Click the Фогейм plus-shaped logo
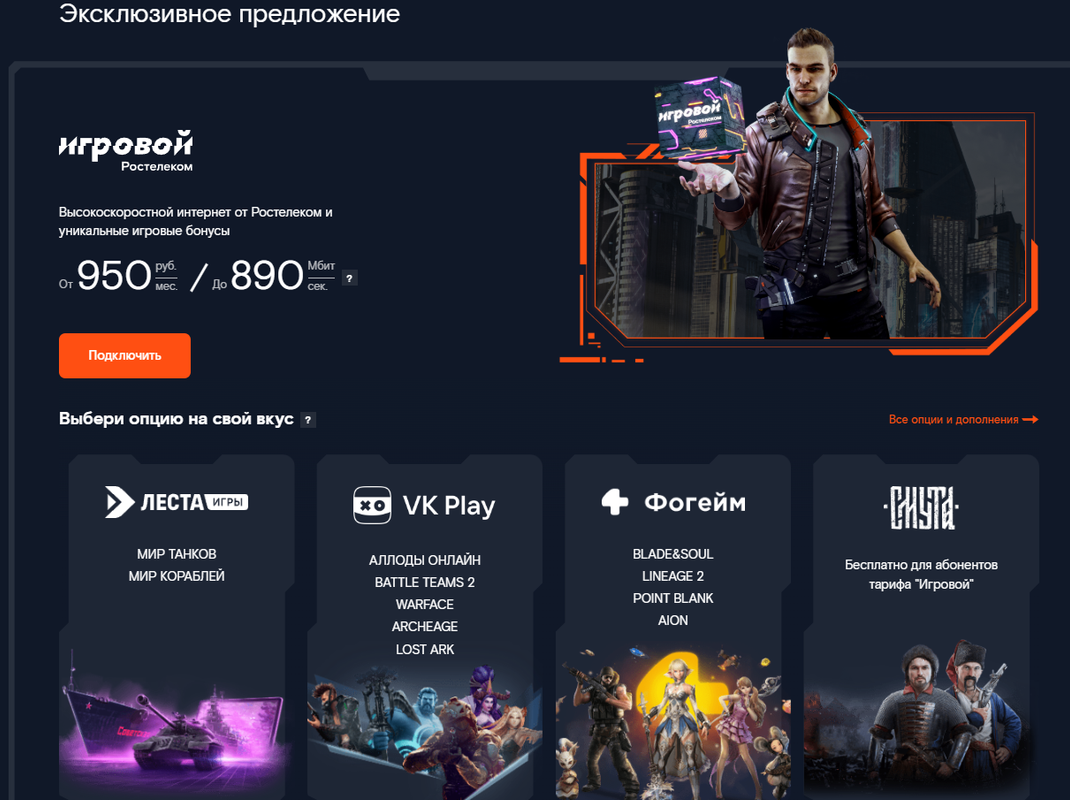This screenshot has width=1070, height=800. [615, 502]
